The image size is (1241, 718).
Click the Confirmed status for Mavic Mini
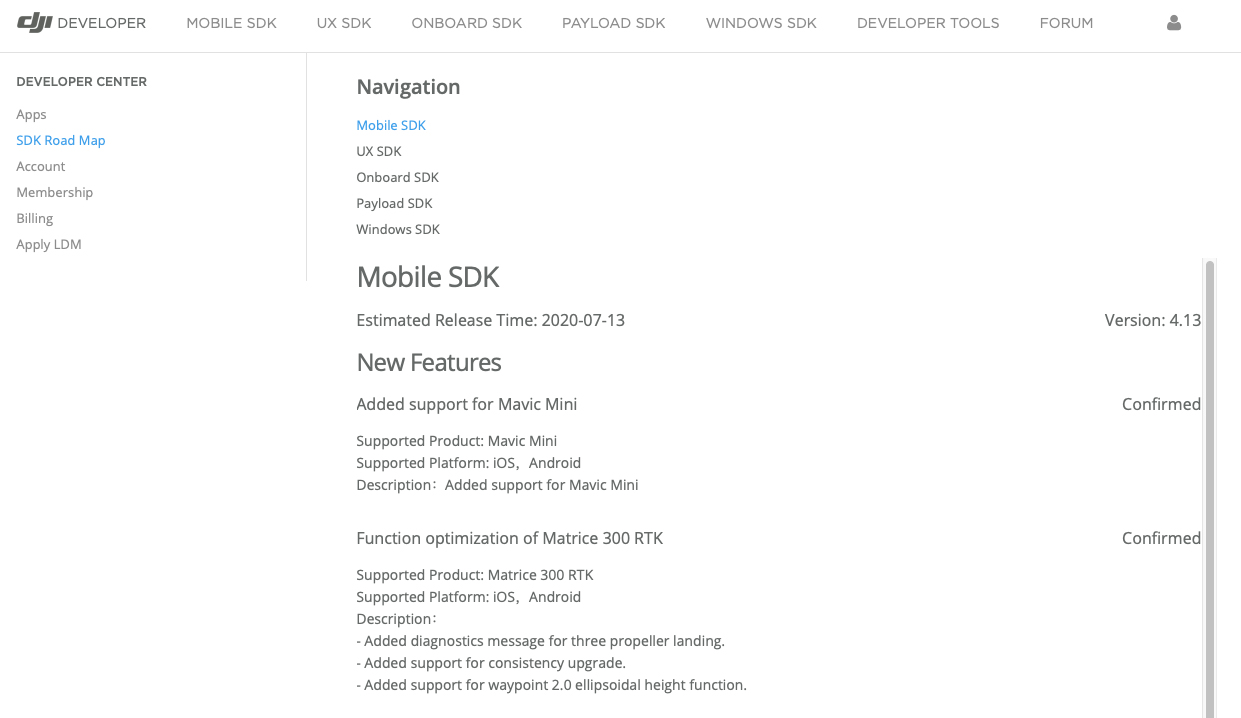point(1161,404)
